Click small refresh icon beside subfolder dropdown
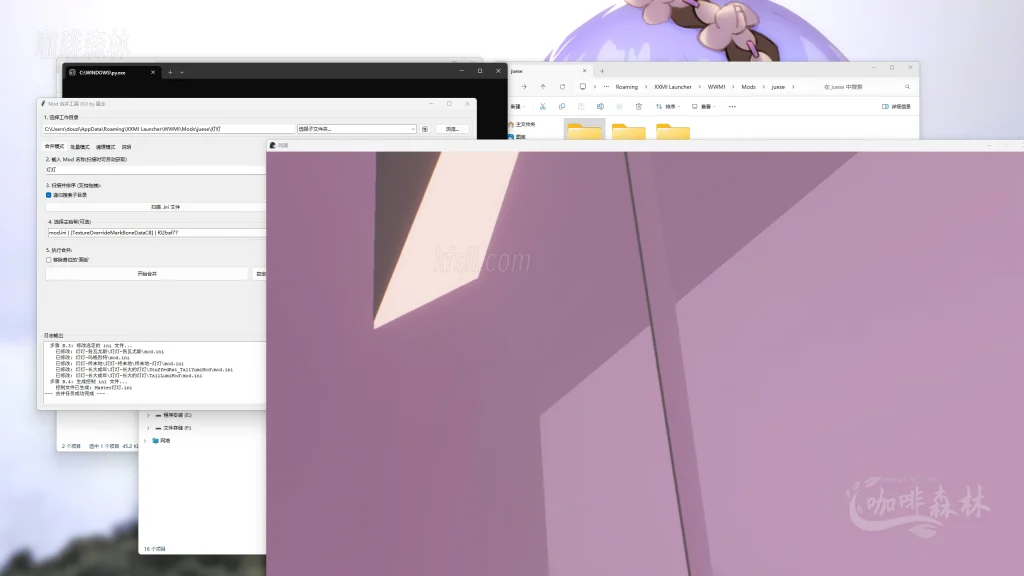The image size is (1024, 576). click(425, 129)
